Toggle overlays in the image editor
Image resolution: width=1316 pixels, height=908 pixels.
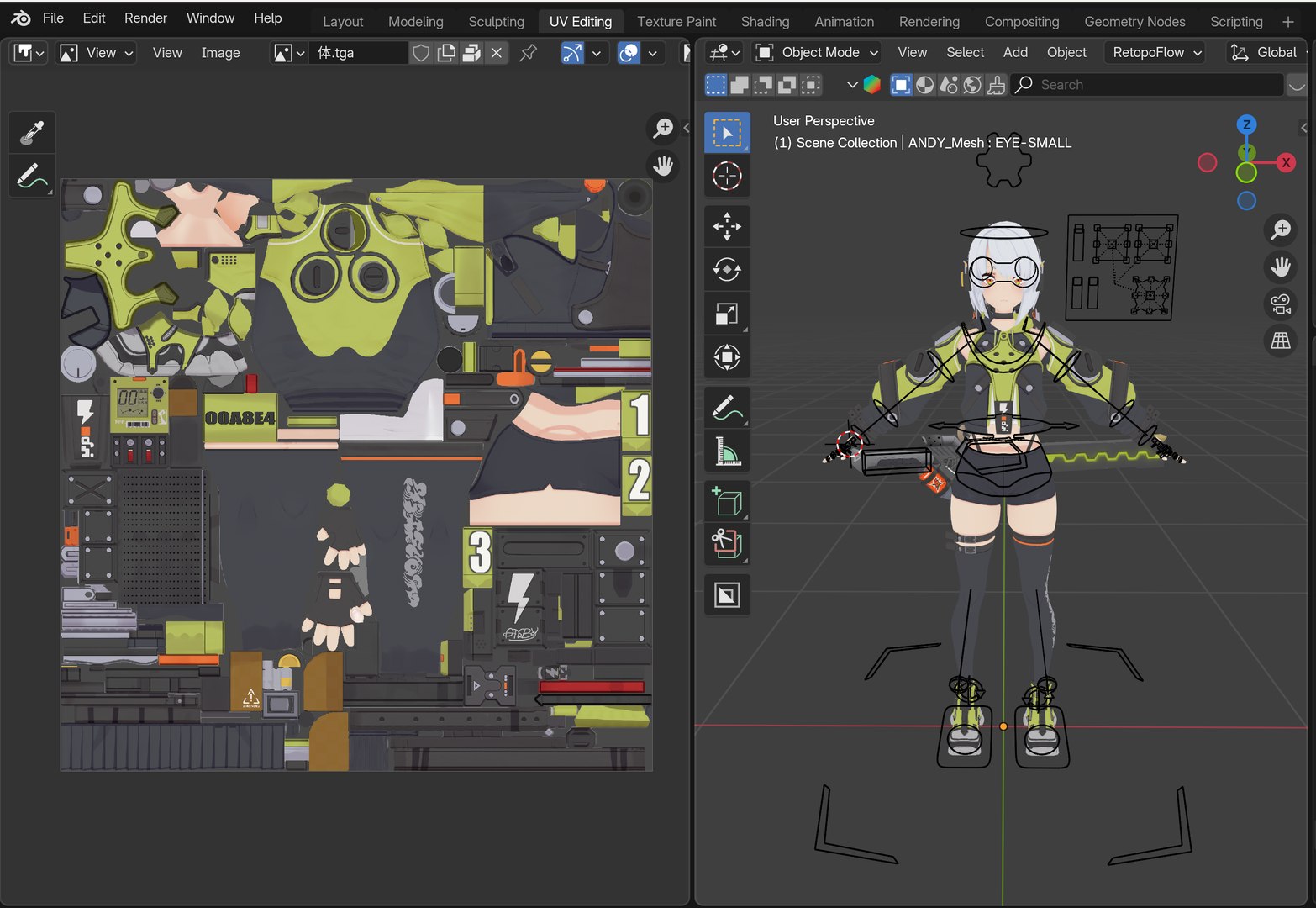point(628,53)
